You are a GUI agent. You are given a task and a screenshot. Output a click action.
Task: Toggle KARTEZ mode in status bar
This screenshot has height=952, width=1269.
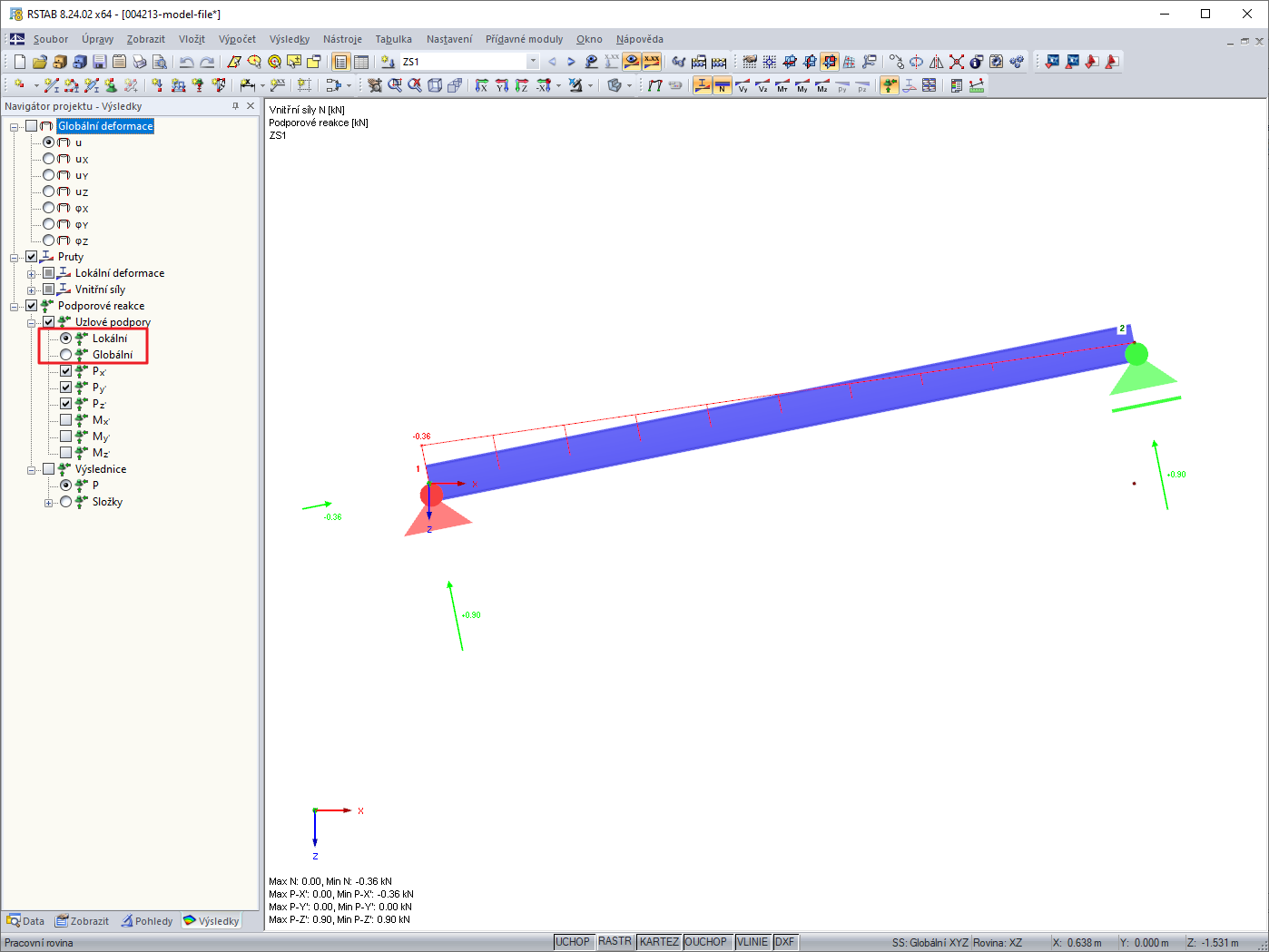(x=659, y=942)
